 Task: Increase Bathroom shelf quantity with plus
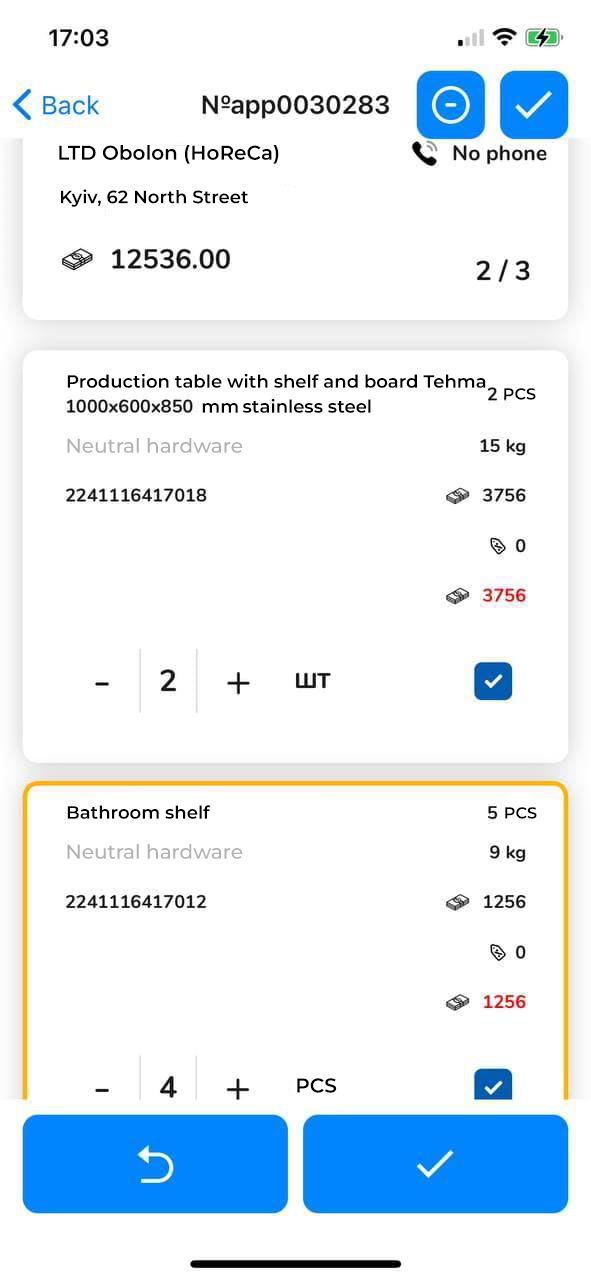click(x=237, y=1087)
